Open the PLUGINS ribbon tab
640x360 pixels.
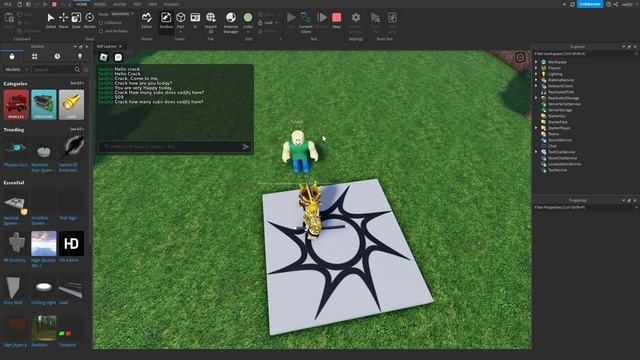171,4
